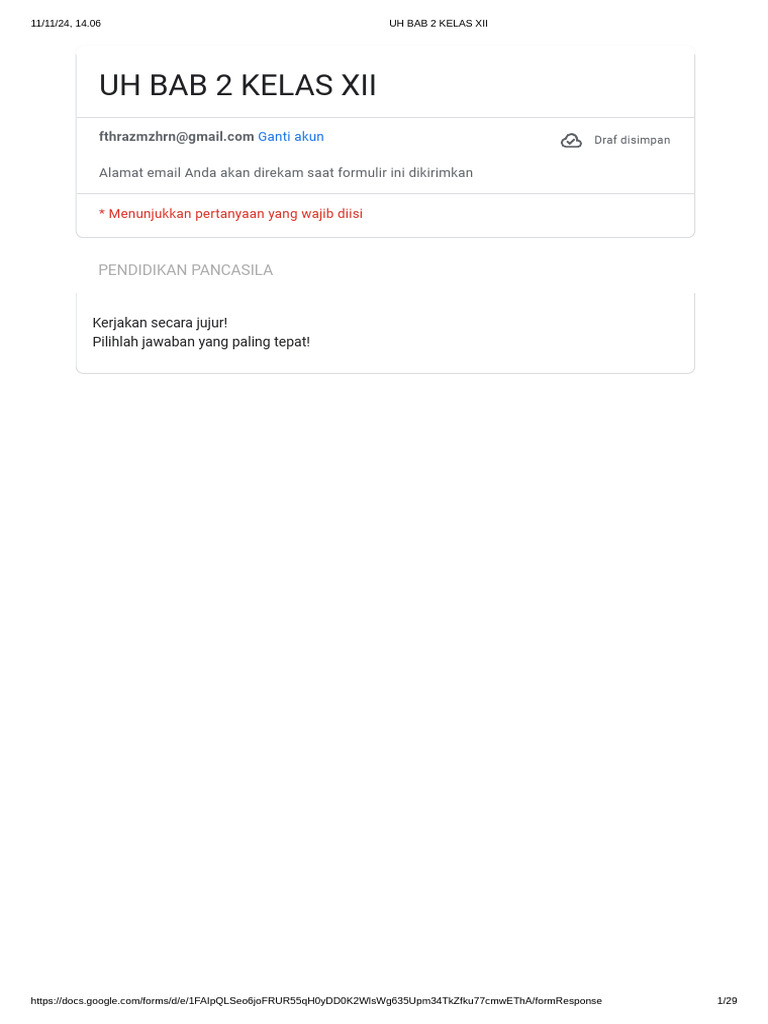The height and width of the screenshot is (1024, 768).
Task: Click the Pilihlah jawaban yang paling tepat! line
Action: click(201, 342)
